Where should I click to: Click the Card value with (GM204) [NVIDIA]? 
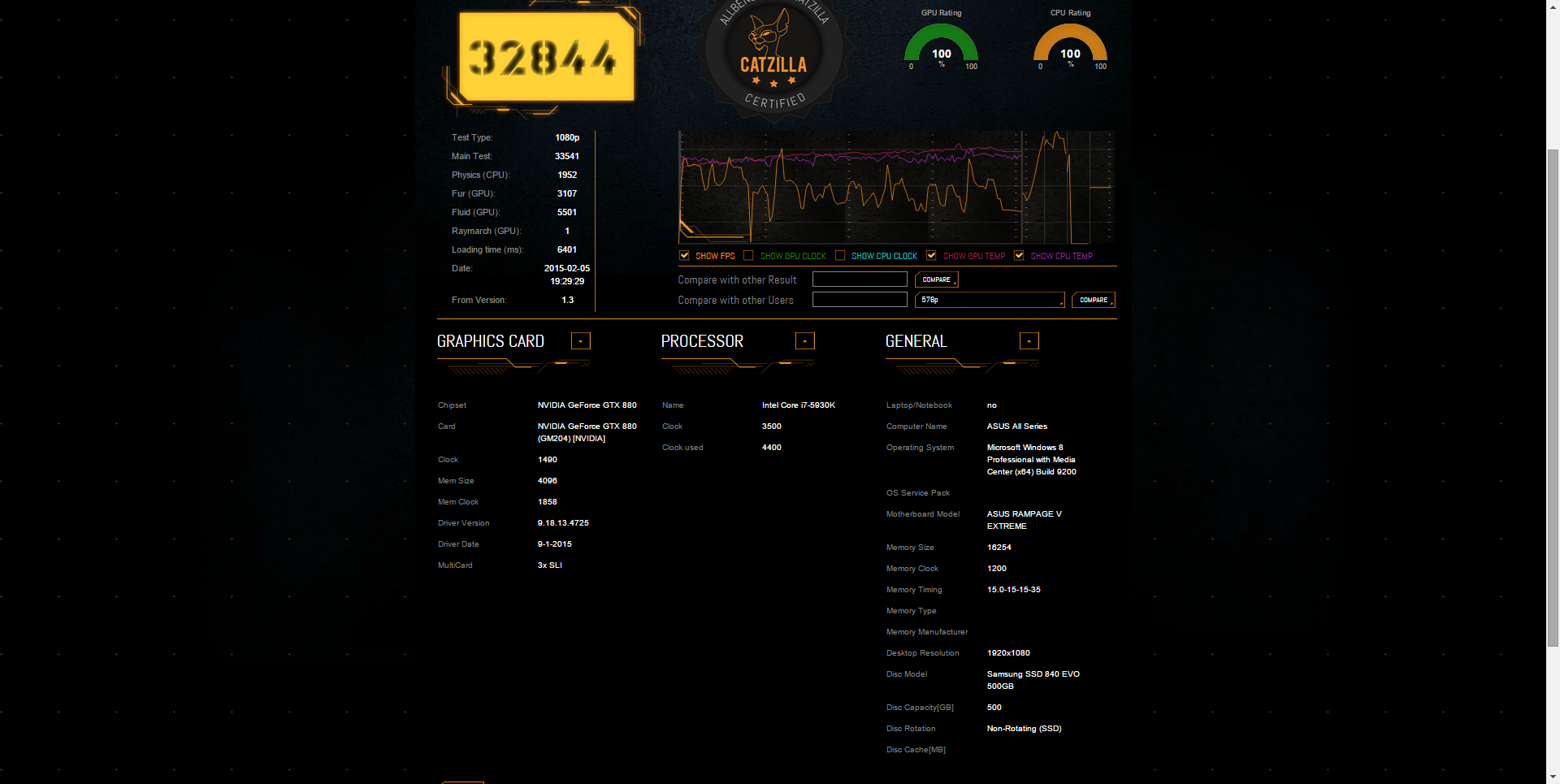click(x=587, y=432)
